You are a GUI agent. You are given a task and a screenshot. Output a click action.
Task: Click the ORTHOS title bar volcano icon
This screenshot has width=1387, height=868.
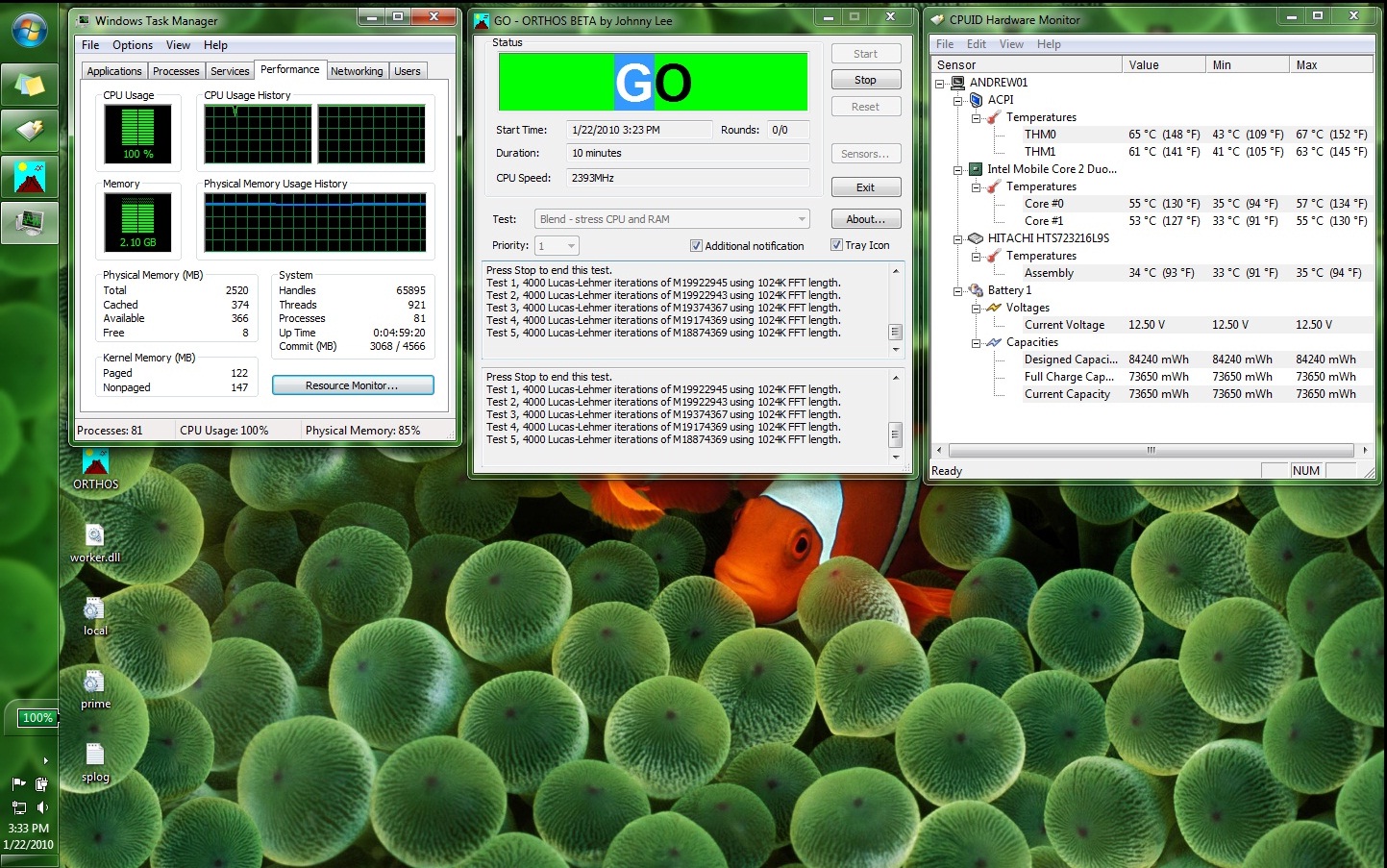[x=483, y=20]
